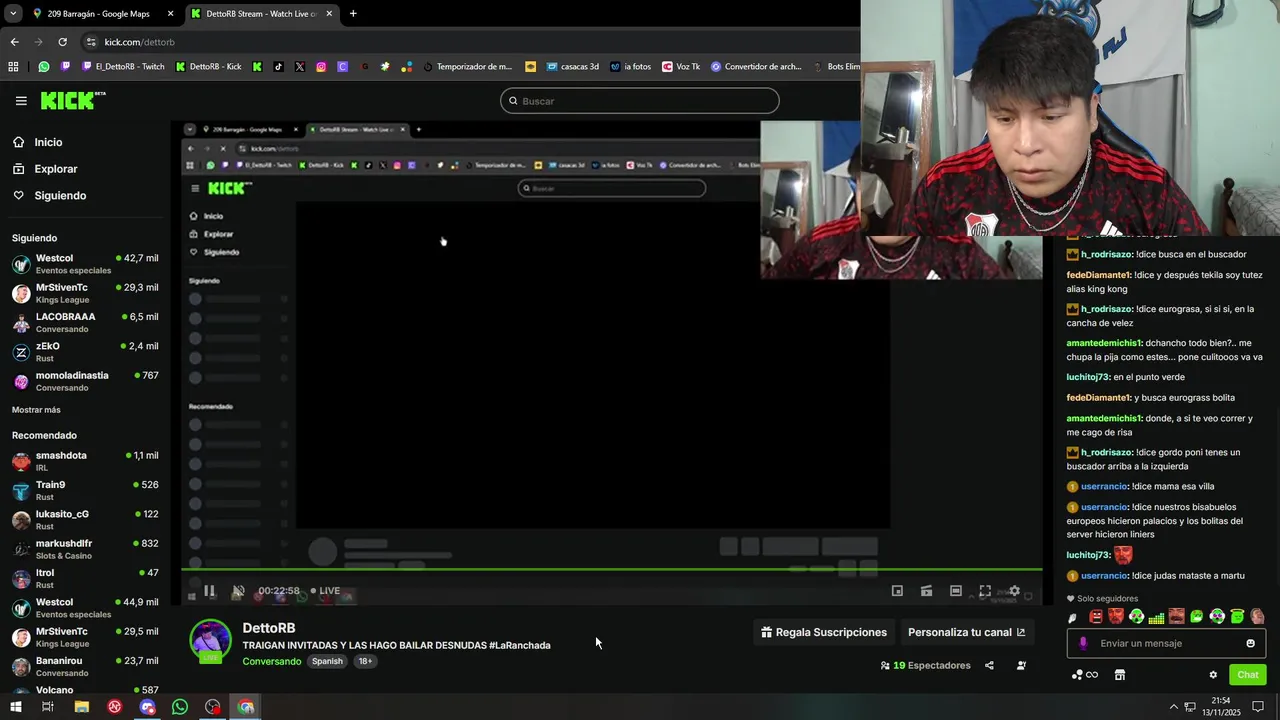Click Regala Suscripciones button

pyautogui.click(x=824, y=632)
